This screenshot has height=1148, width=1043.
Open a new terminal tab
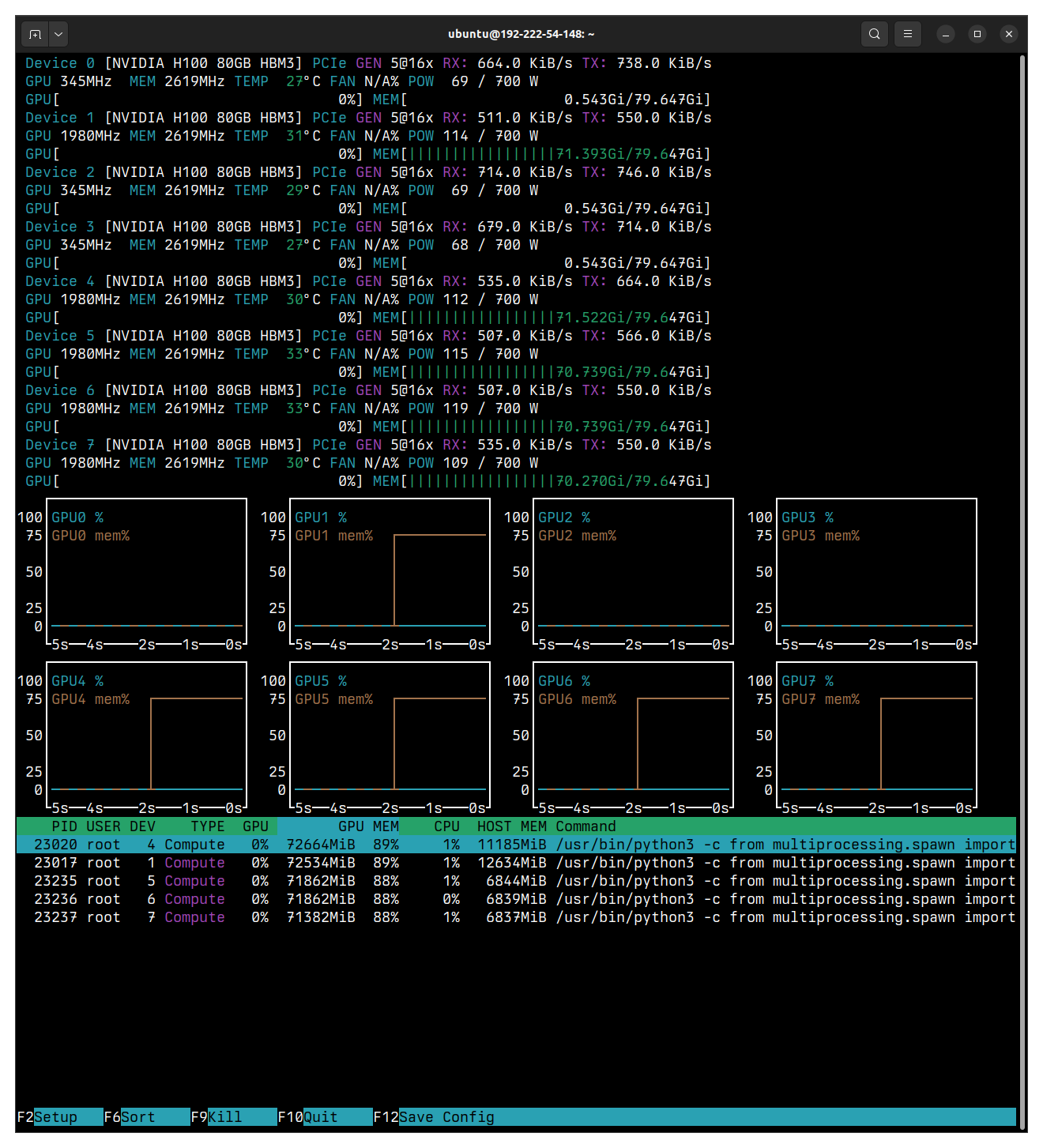tap(34, 34)
